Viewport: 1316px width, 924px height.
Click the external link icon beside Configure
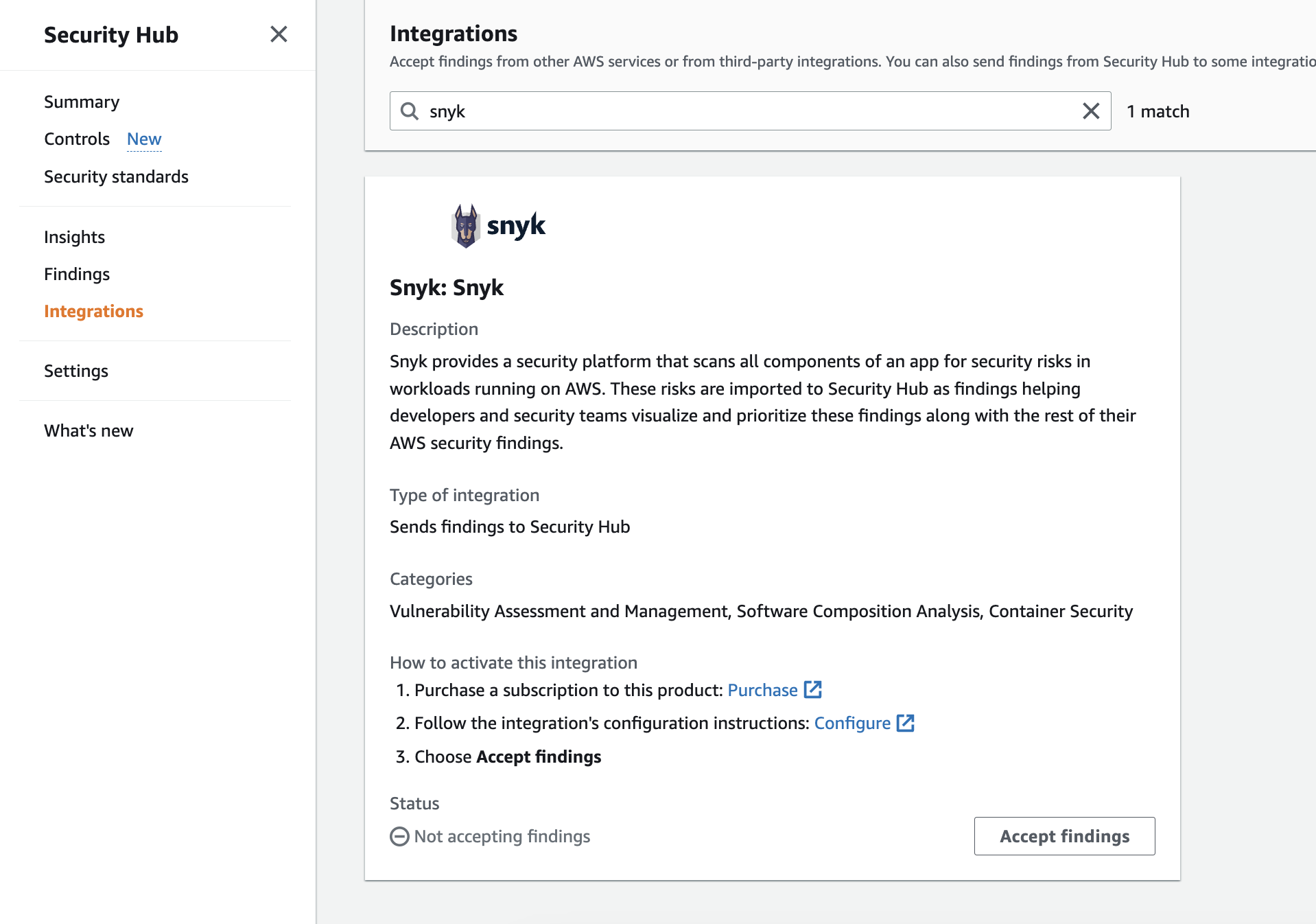(x=905, y=723)
